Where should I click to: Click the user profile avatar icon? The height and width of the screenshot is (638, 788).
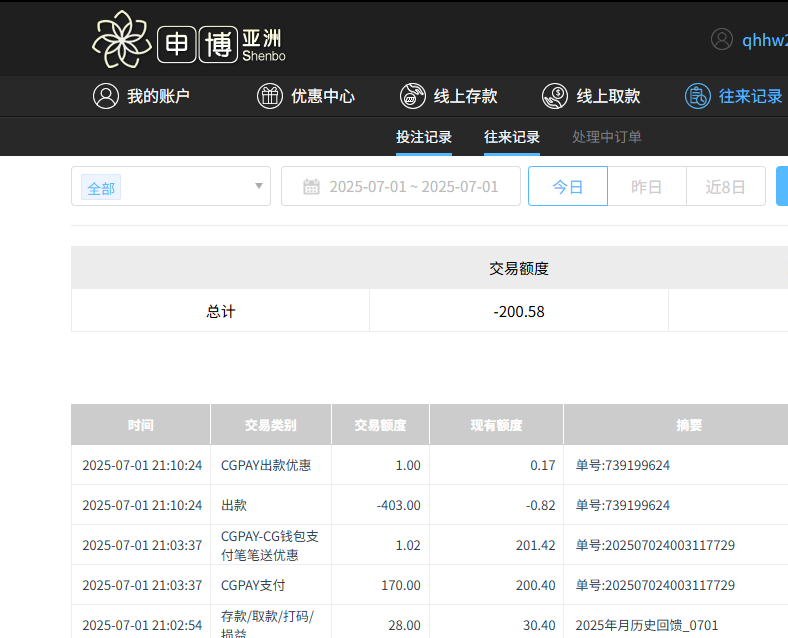722,39
